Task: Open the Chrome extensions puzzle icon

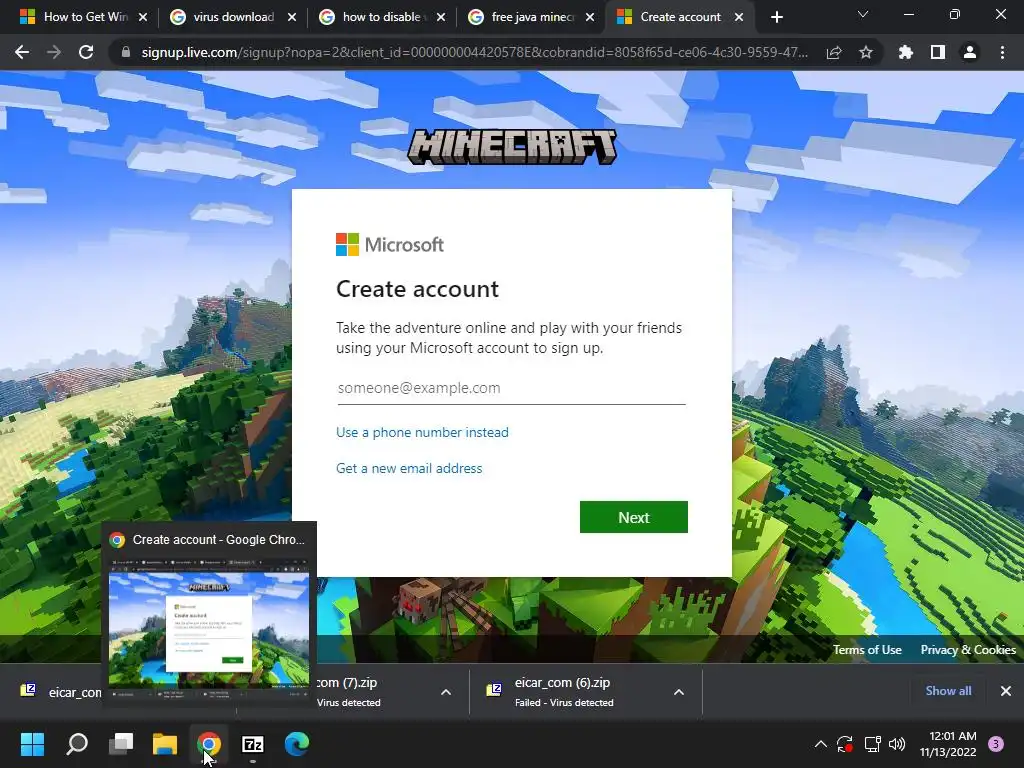Action: pyautogui.click(x=906, y=52)
